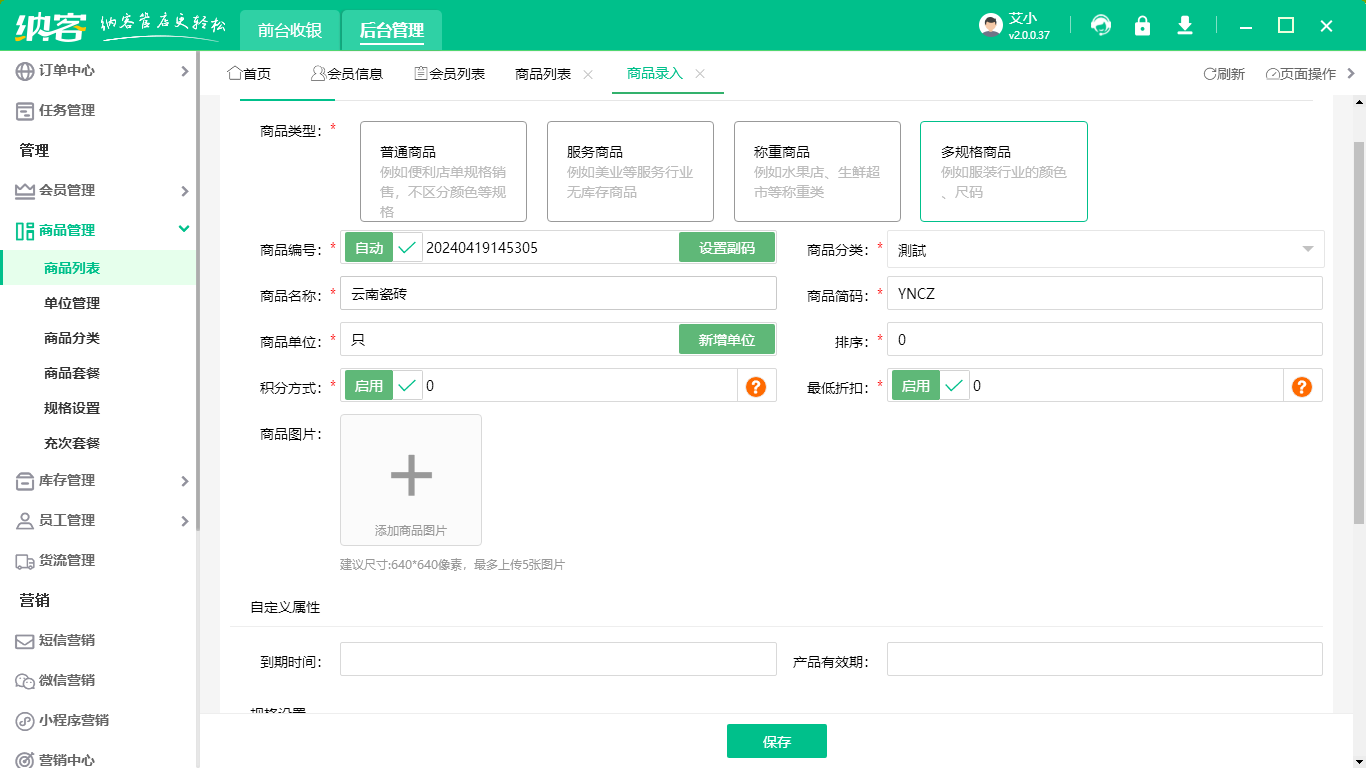1366x768 pixels.
Task: Toggle 启用 on the 积分方式 field
Action: point(369,385)
